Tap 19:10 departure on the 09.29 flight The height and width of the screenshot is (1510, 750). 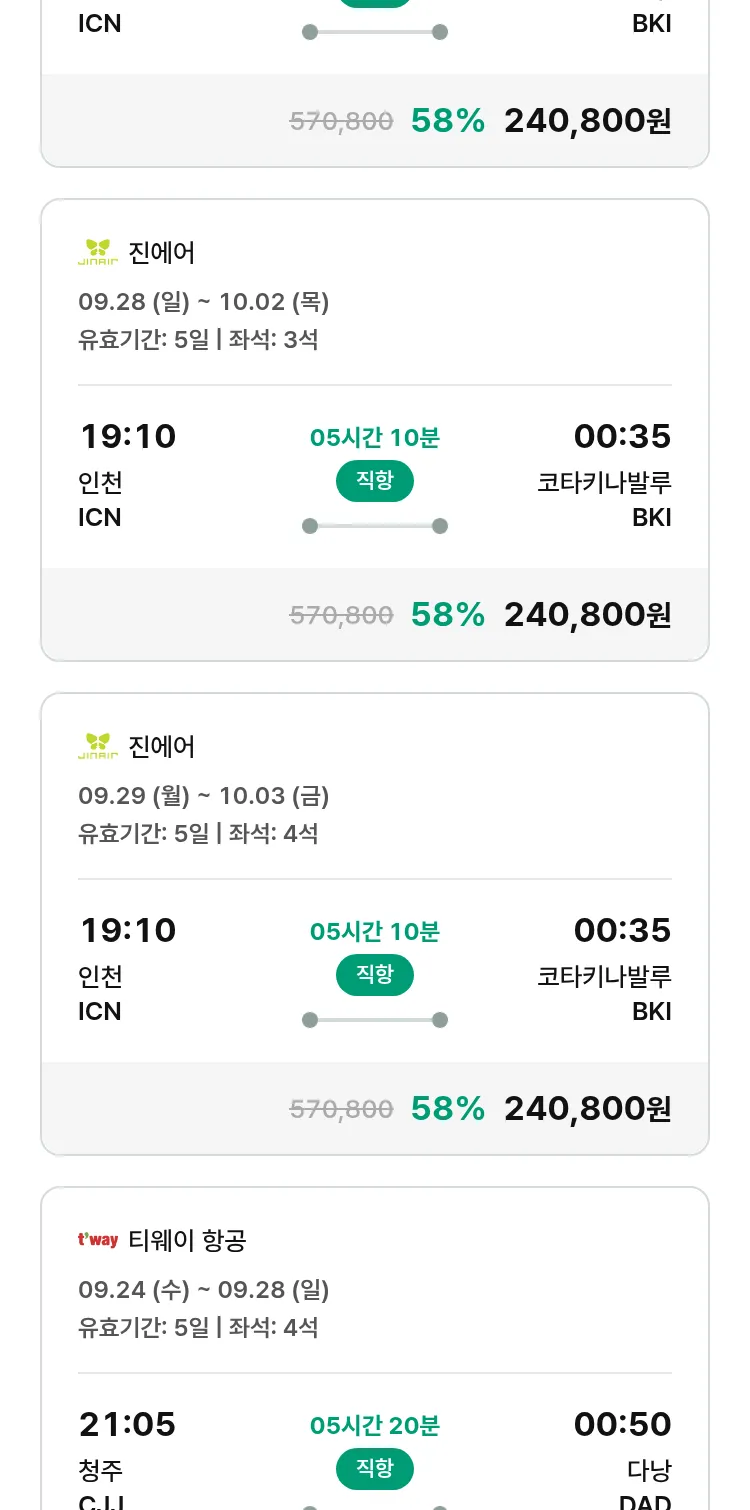127,930
